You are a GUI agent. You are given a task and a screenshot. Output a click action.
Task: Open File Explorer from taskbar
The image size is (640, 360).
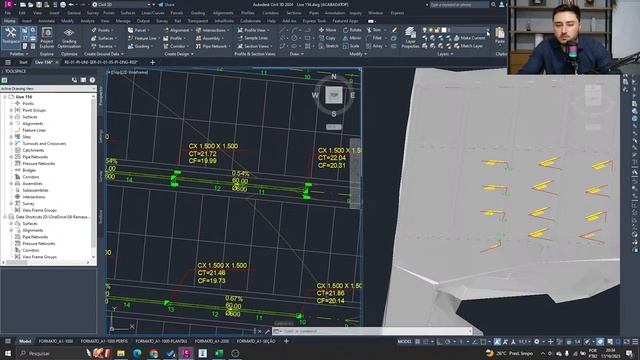(121, 353)
